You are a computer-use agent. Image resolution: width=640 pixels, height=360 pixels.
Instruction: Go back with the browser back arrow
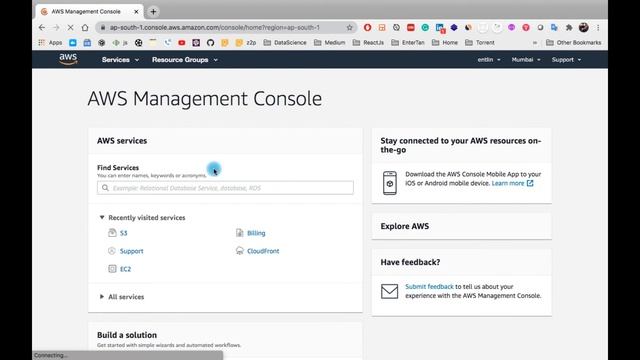point(42,27)
